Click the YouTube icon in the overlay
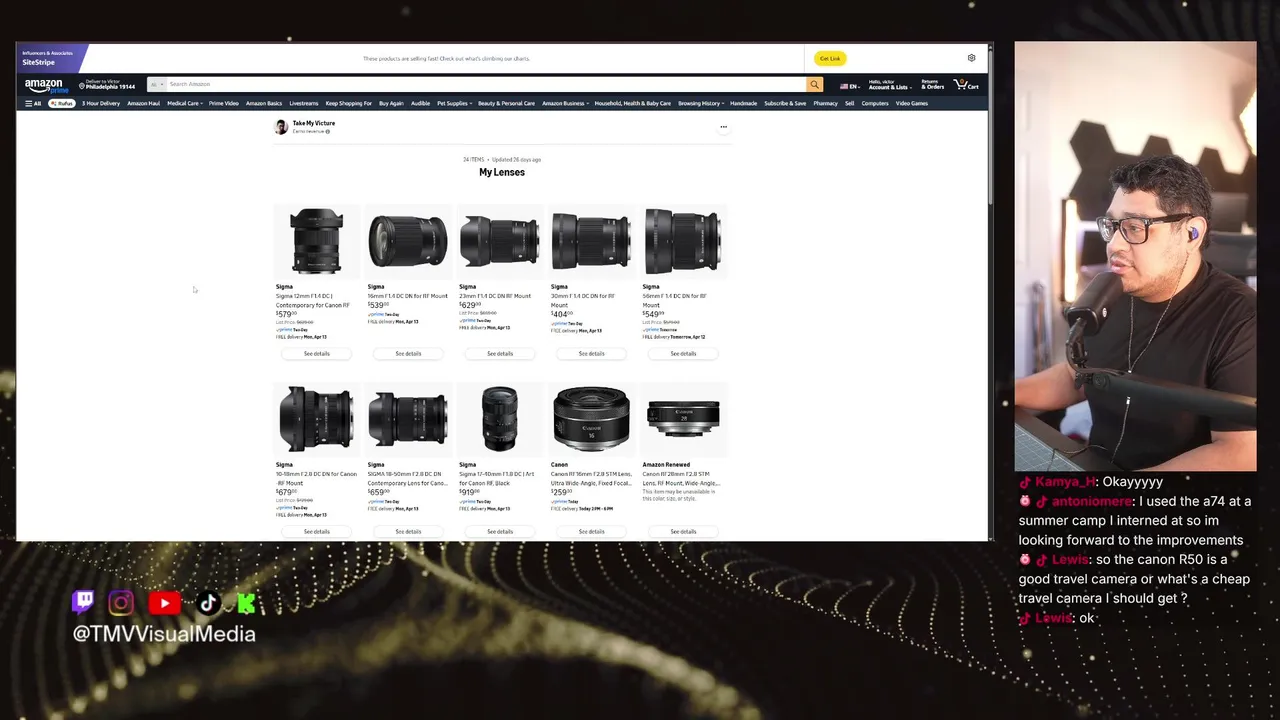Image resolution: width=1280 pixels, height=720 pixels. pyautogui.click(x=164, y=602)
